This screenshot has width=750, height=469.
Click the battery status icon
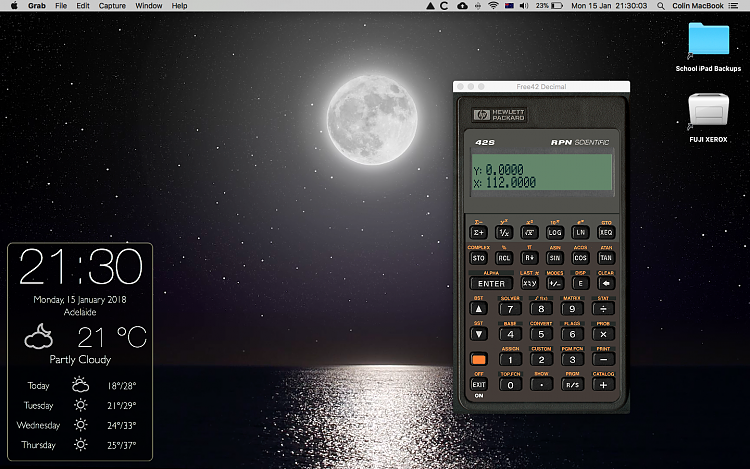pos(557,6)
